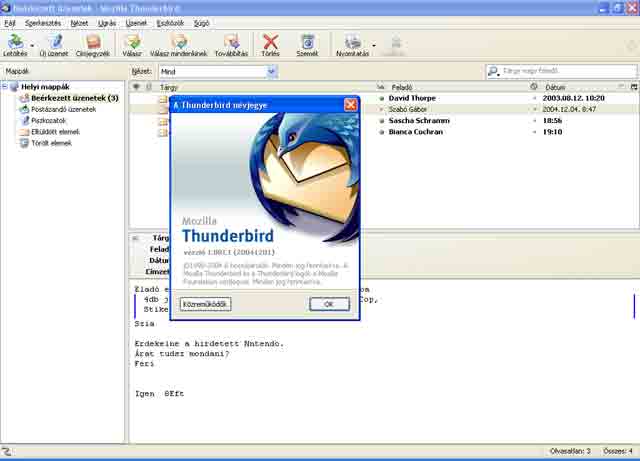Forward message with Továbbítás icon
640x461 pixels.
click(x=231, y=45)
